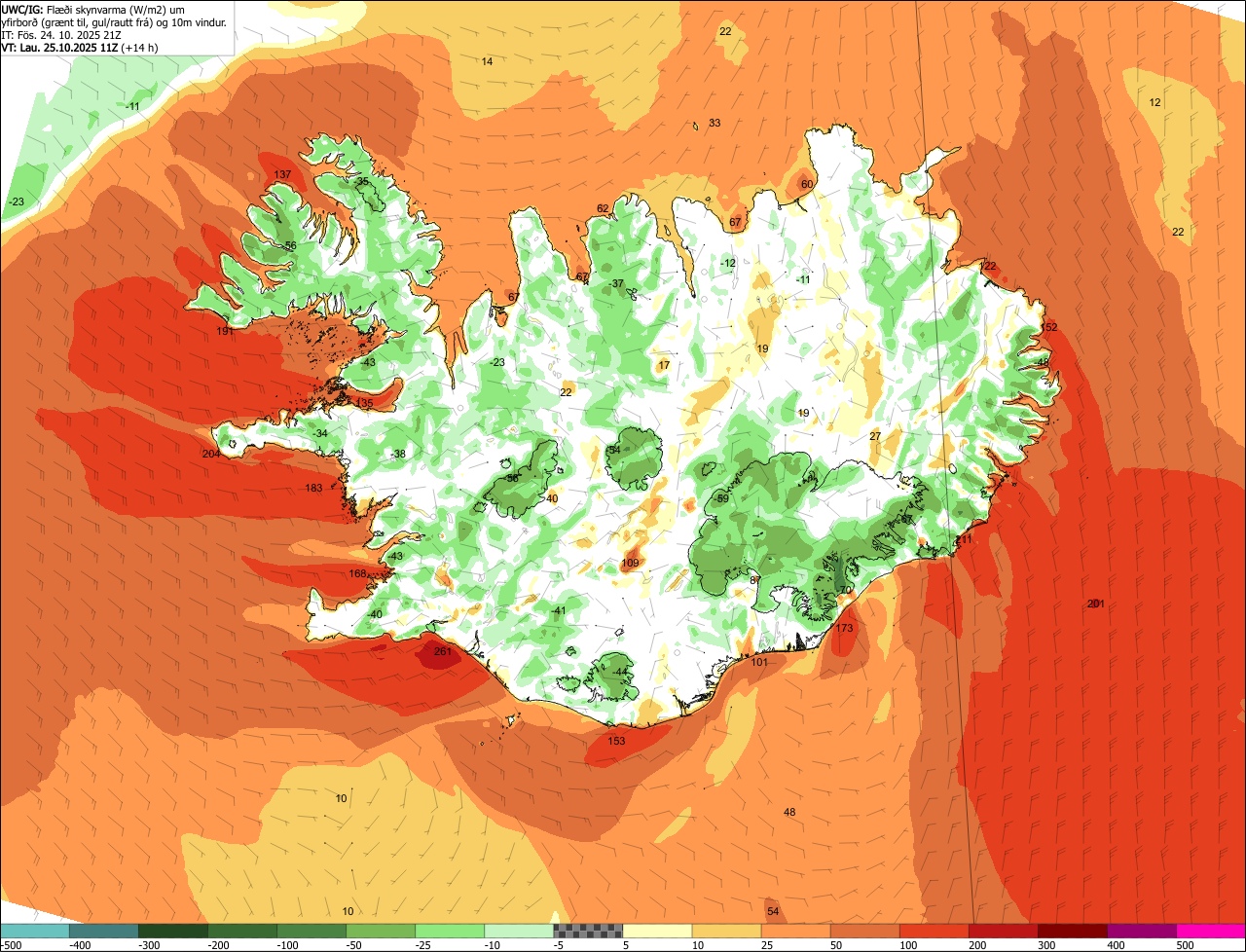Click the flux value -37 in the north
This screenshot has width=1246, height=952.
coord(615,283)
